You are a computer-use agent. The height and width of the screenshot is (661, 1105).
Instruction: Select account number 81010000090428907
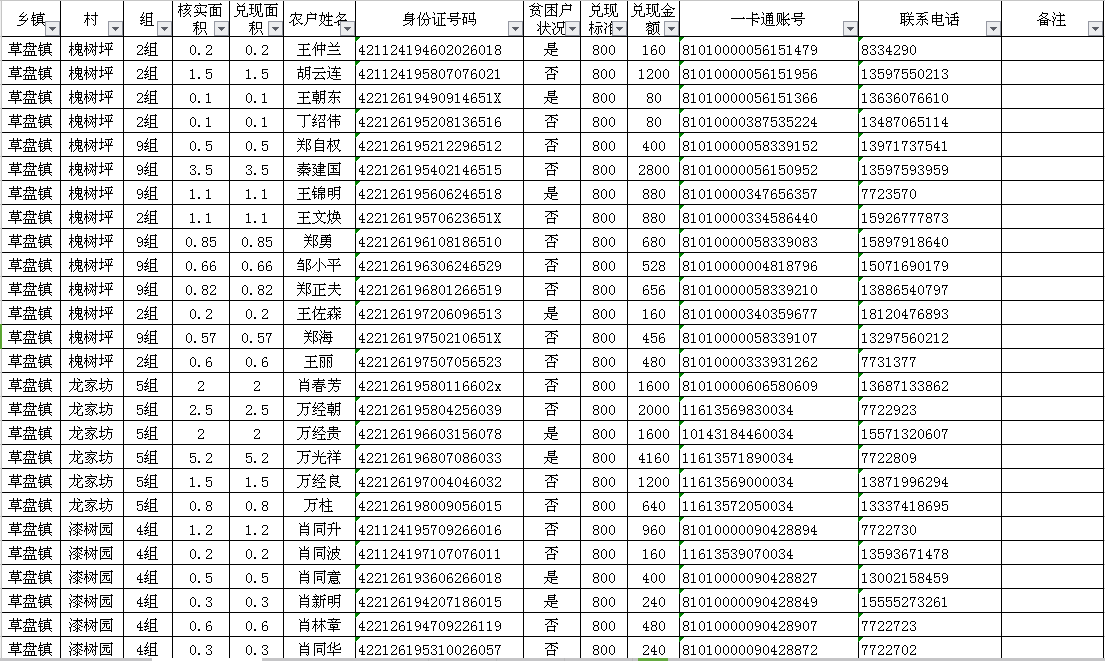point(750,625)
